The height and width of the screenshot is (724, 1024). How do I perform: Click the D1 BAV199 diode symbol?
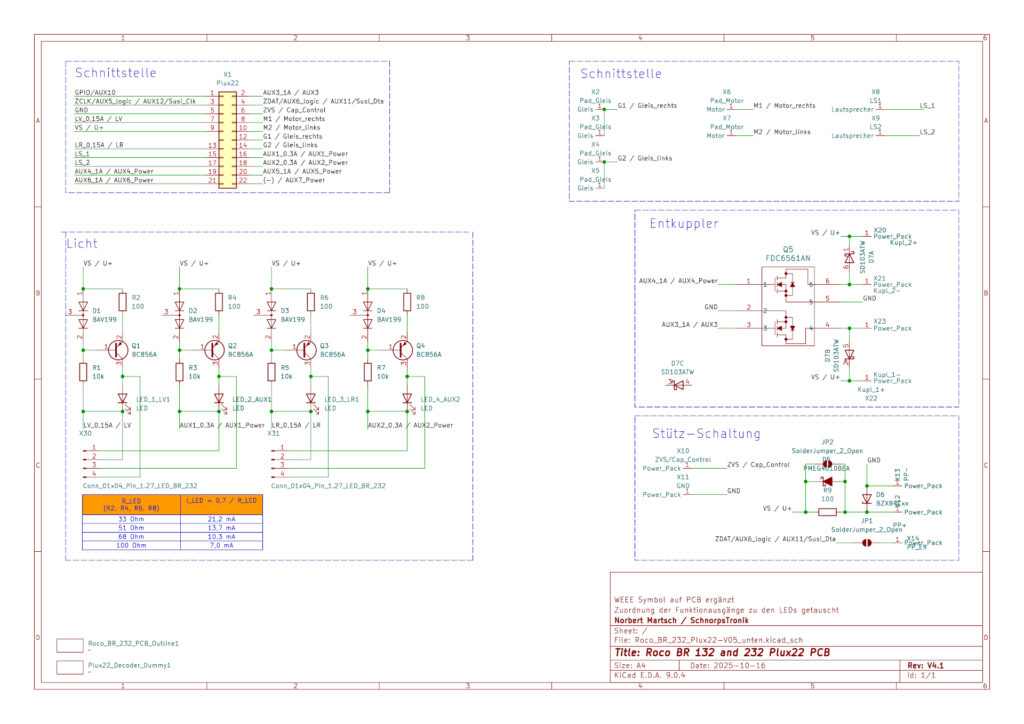click(84, 314)
